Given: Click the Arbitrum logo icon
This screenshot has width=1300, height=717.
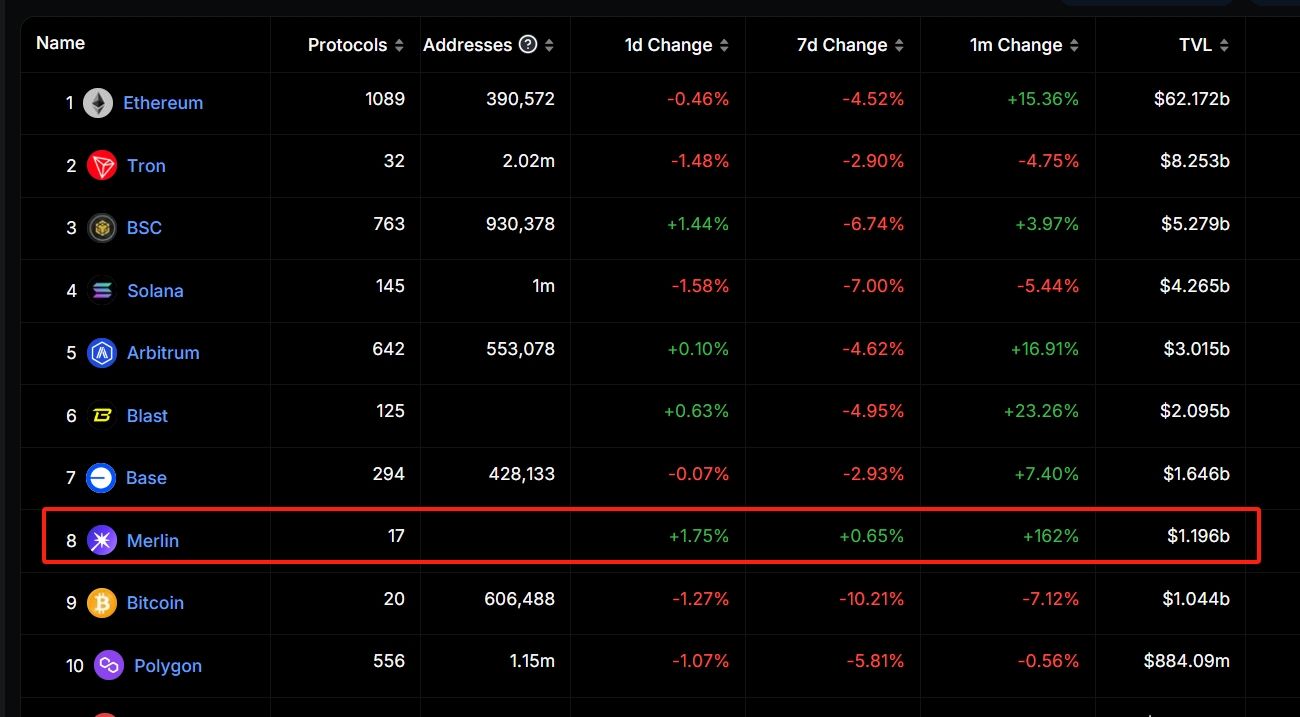Looking at the screenshot, I should (x=102, y=353).
